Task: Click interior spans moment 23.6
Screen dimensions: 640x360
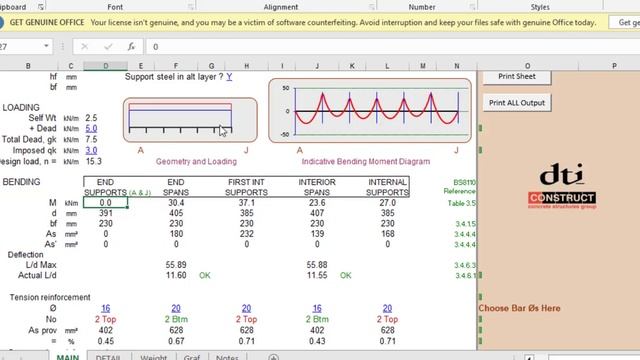Action: pos(317,203)
